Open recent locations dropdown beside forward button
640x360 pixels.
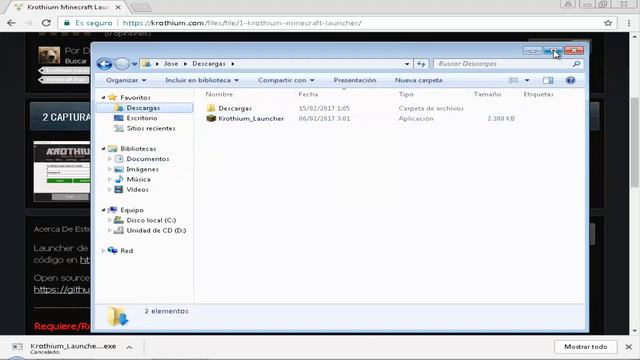135,64
